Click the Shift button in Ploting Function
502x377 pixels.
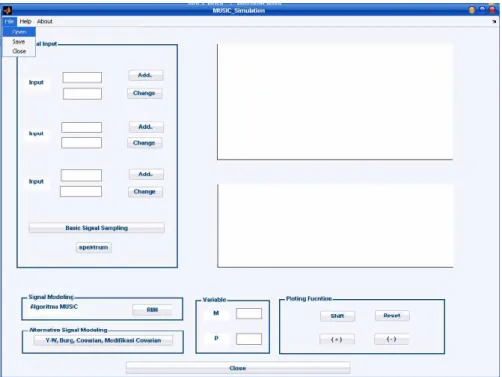pyautogui.click(x=337, y=316)
